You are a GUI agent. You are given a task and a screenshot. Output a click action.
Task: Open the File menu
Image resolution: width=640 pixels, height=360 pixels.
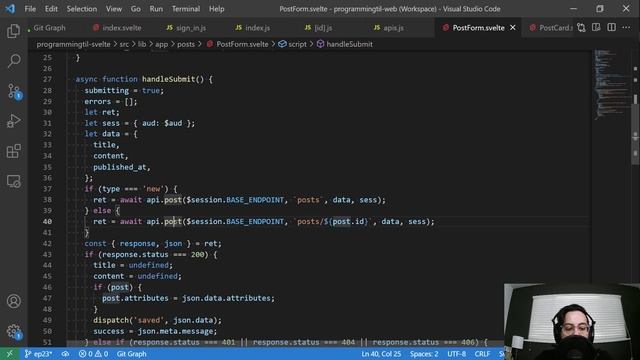point(30,9)
